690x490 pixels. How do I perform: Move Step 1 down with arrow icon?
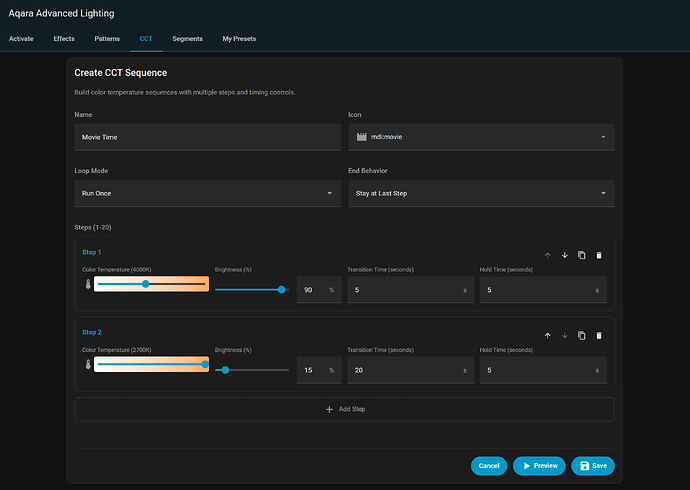point(564,255)
